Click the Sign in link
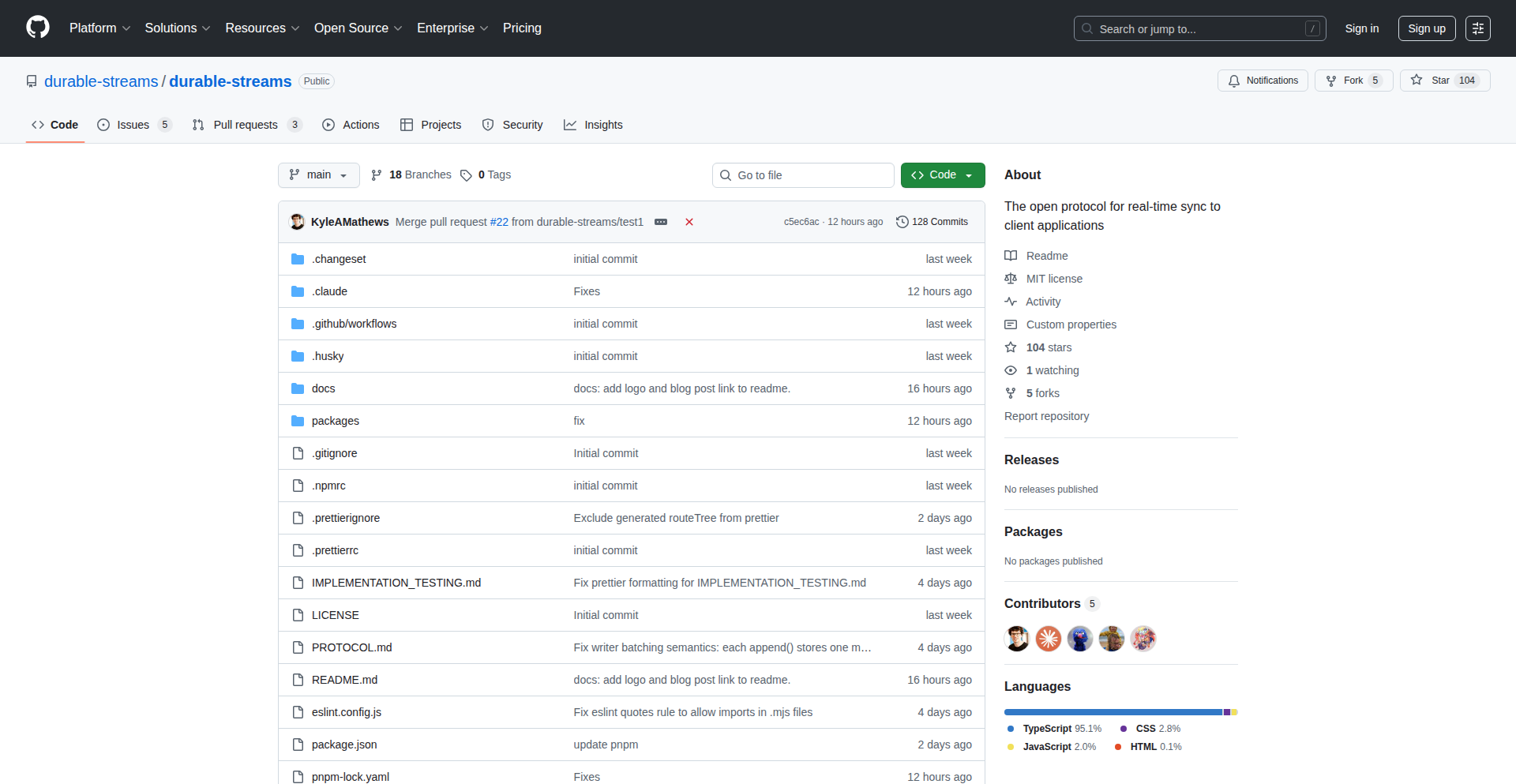The image size is (1516, 784). point(1362,28)
